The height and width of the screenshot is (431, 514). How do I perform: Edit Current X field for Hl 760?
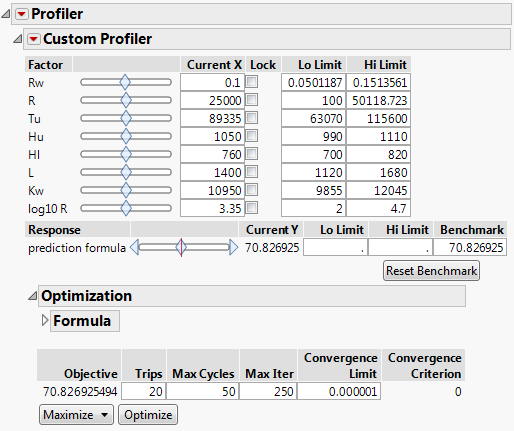[x=212, y=154]
